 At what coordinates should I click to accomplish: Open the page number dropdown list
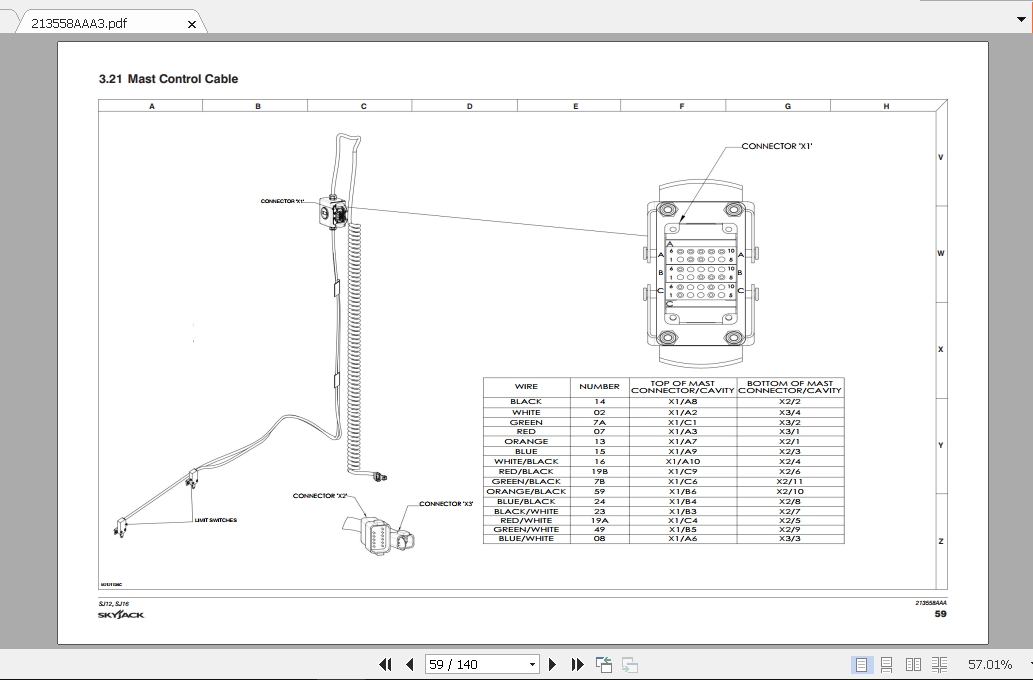coord(532,663)
